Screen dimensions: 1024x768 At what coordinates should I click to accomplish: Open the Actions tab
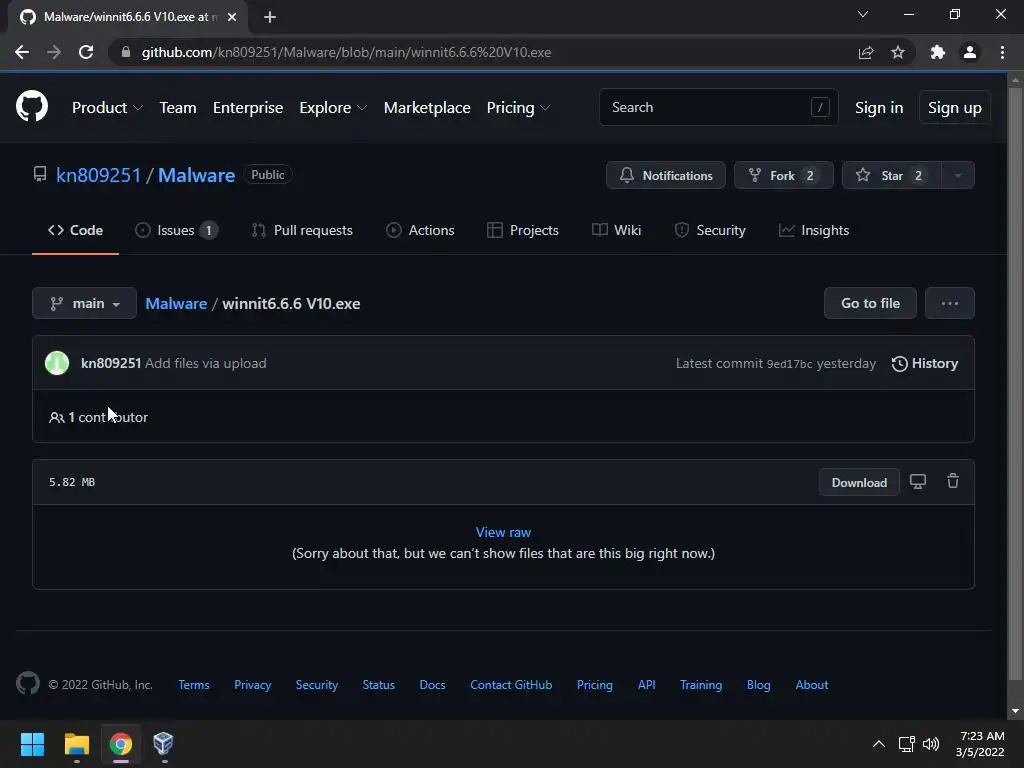420,230
